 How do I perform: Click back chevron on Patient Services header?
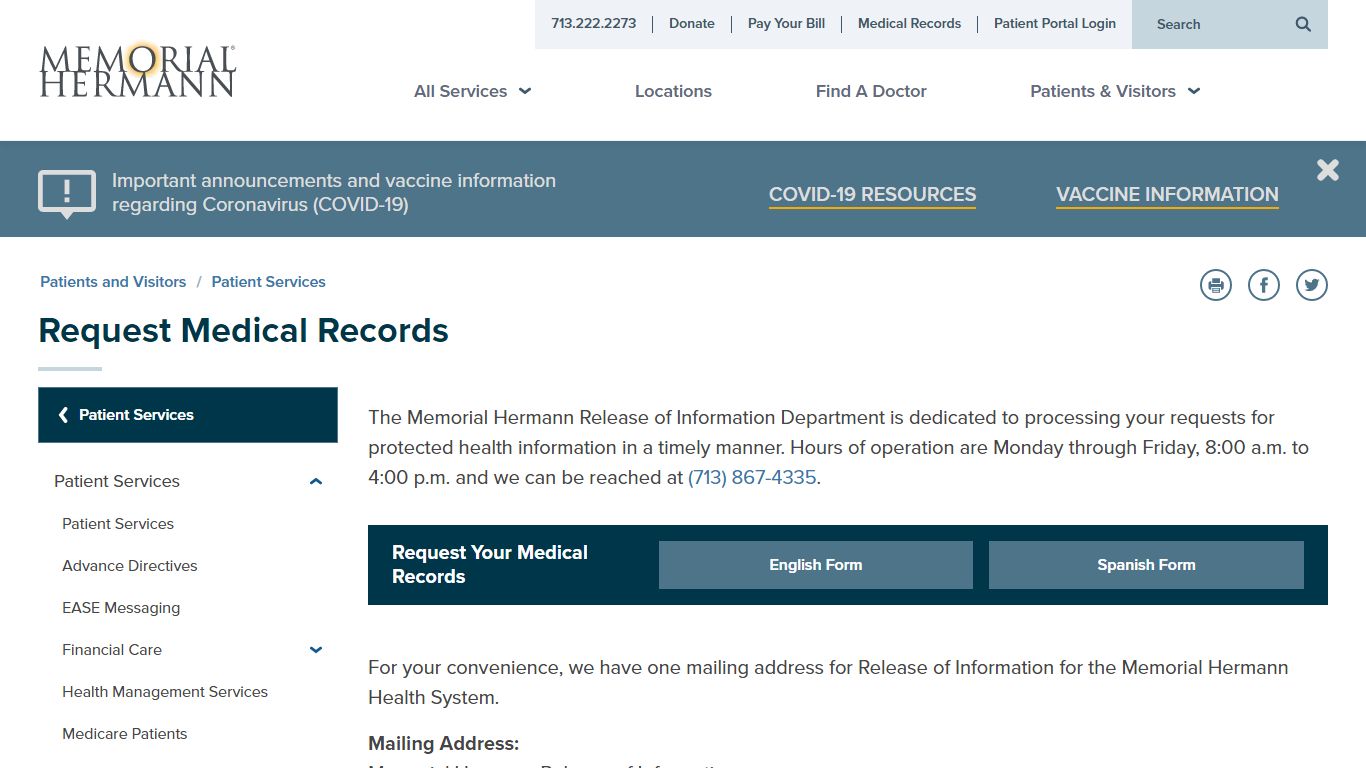pos(63,415)
